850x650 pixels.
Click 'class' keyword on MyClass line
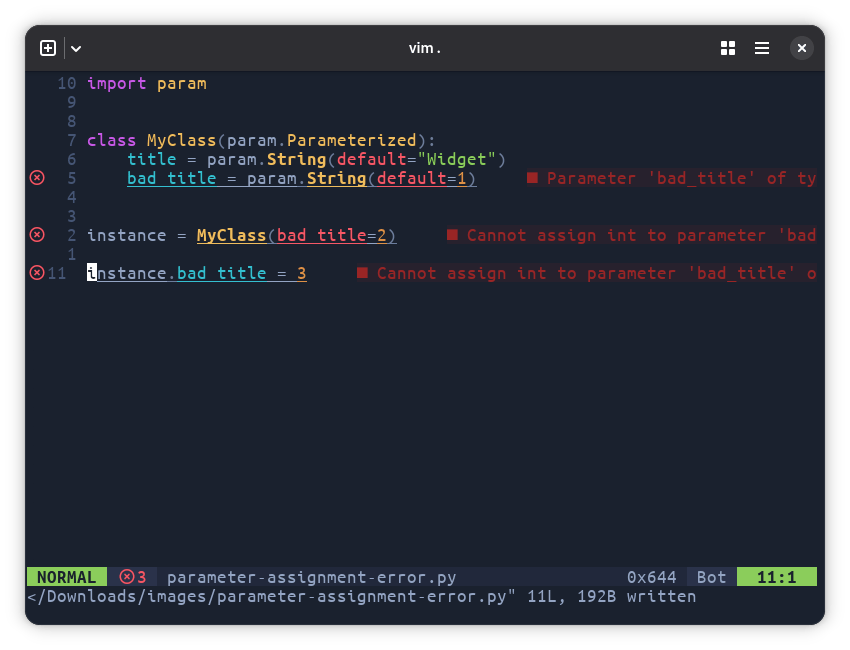(x=112, y=140)
